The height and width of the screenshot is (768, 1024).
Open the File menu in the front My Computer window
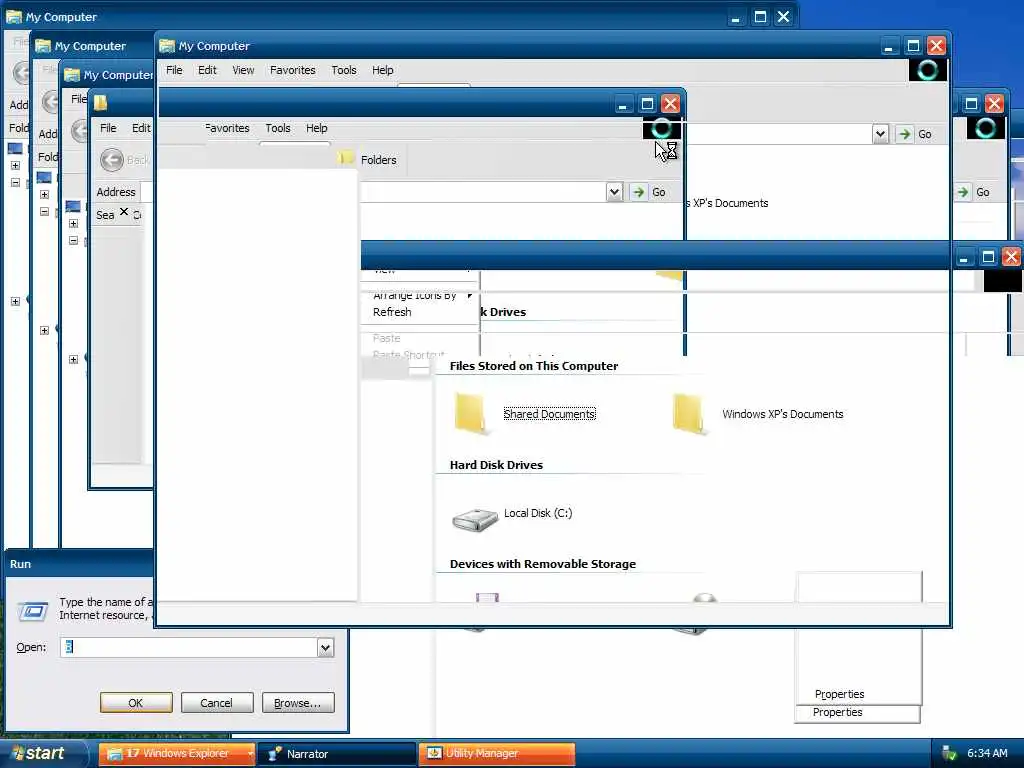point(174,70)
